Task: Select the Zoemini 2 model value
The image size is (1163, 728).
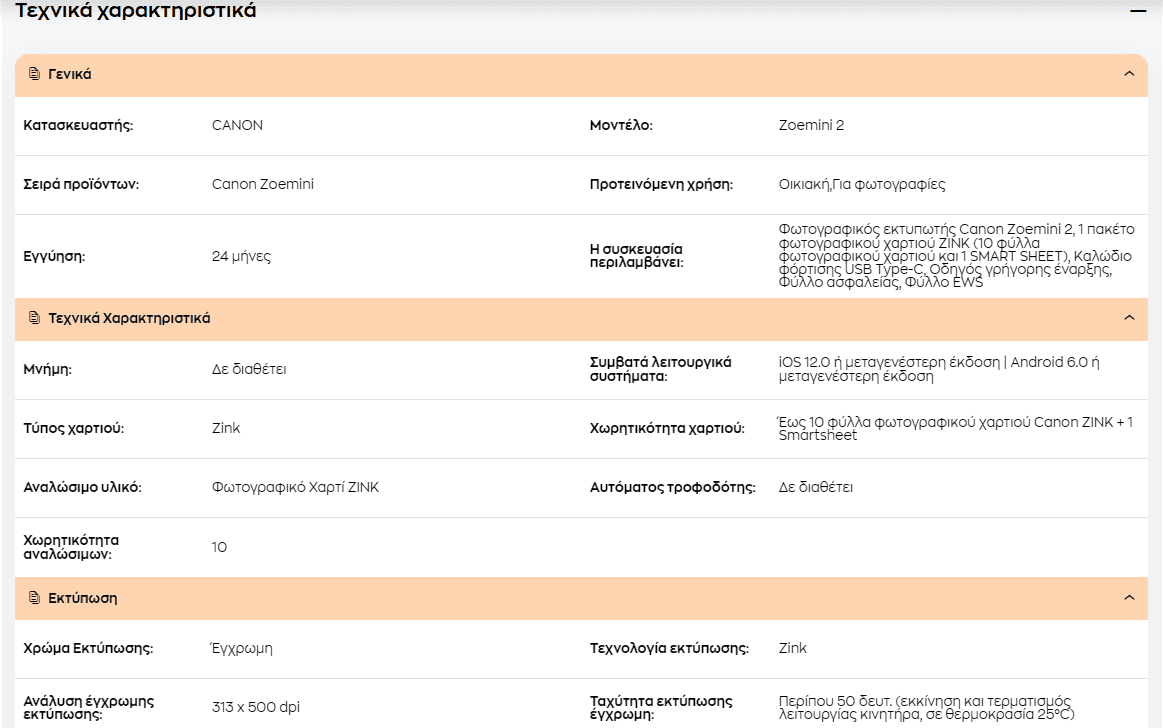Action: [811, 125]
